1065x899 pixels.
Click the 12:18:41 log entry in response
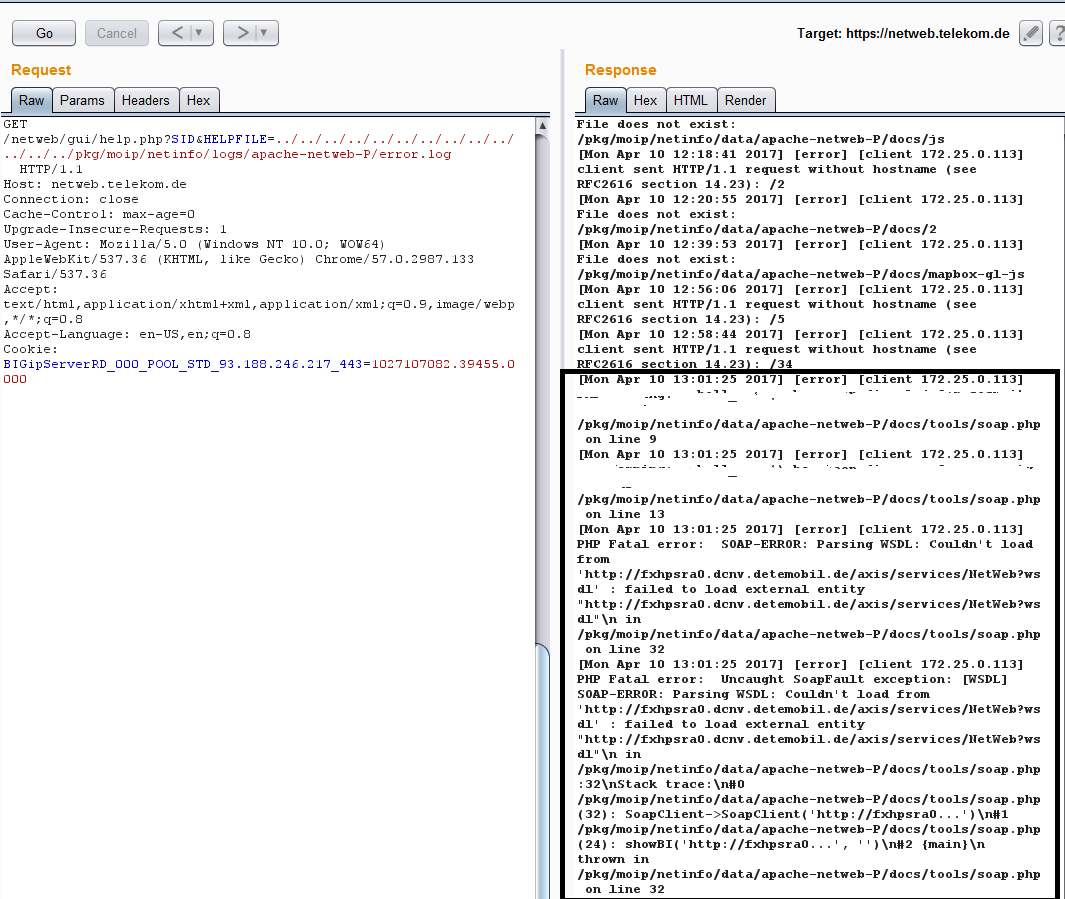tap(800, 154)
